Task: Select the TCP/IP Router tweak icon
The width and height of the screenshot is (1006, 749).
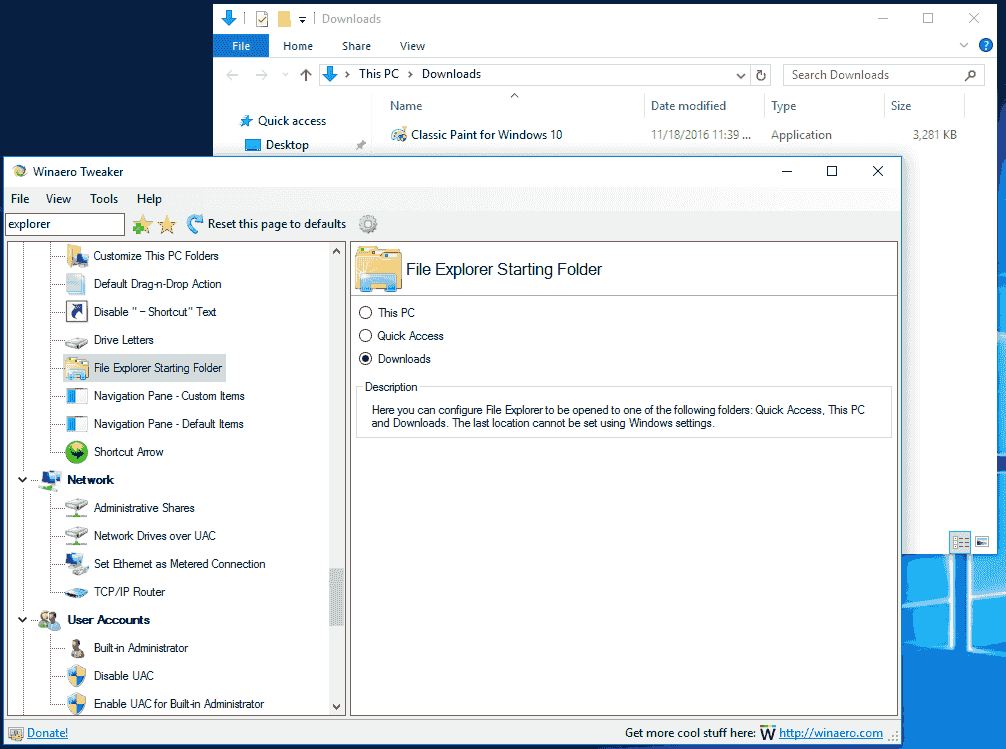Action: [x=77, y=591]
